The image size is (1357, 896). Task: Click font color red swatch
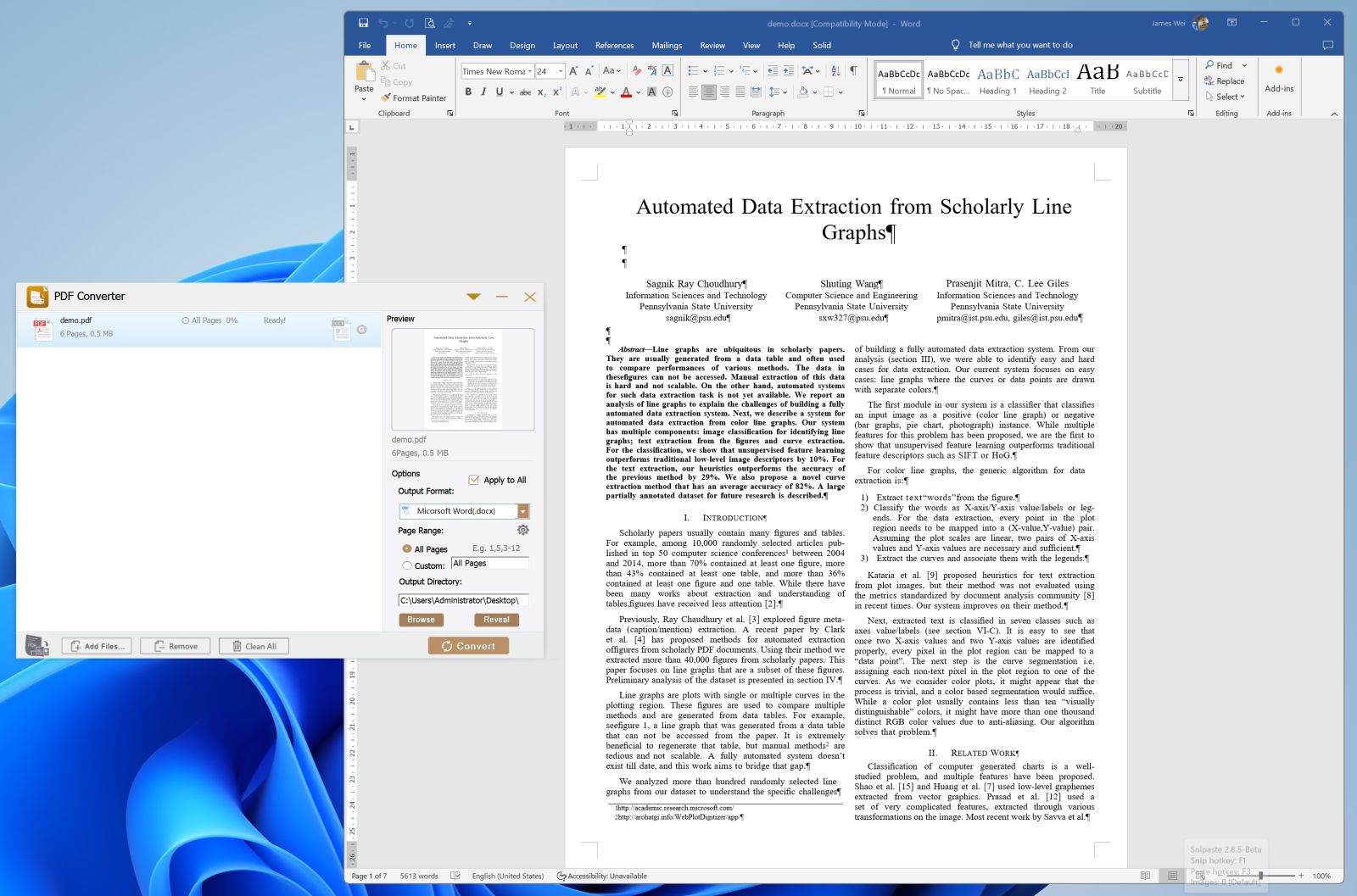626,92
